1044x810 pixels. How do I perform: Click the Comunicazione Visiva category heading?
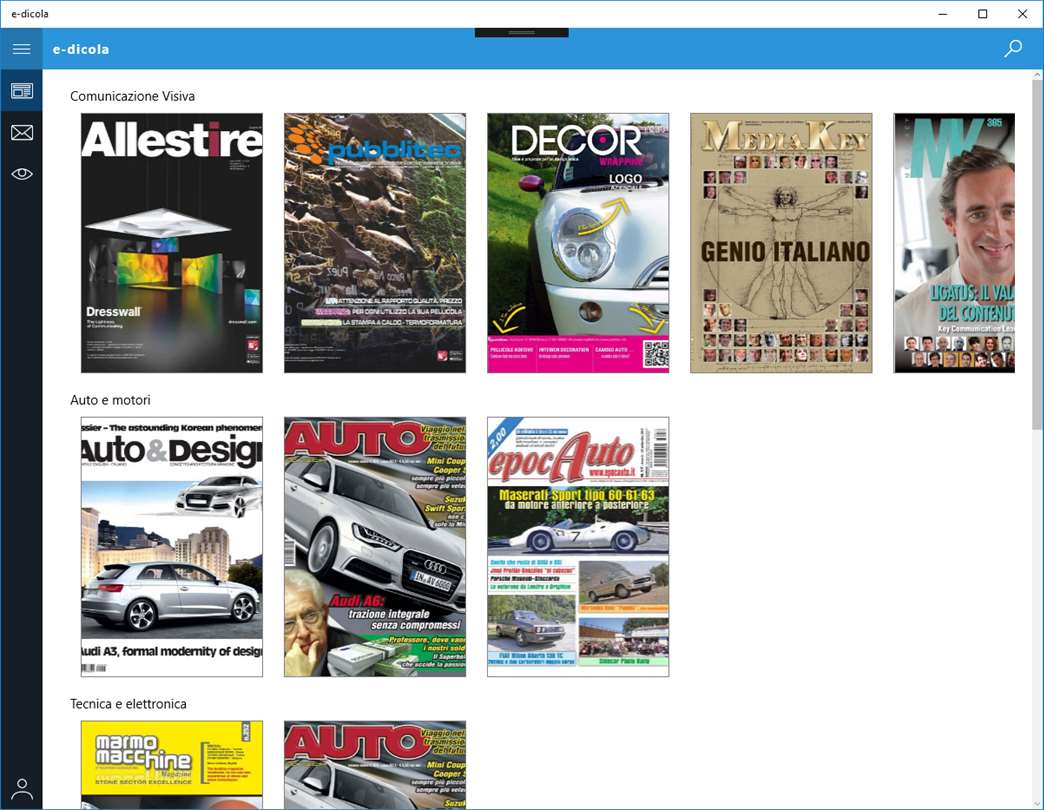132,97
